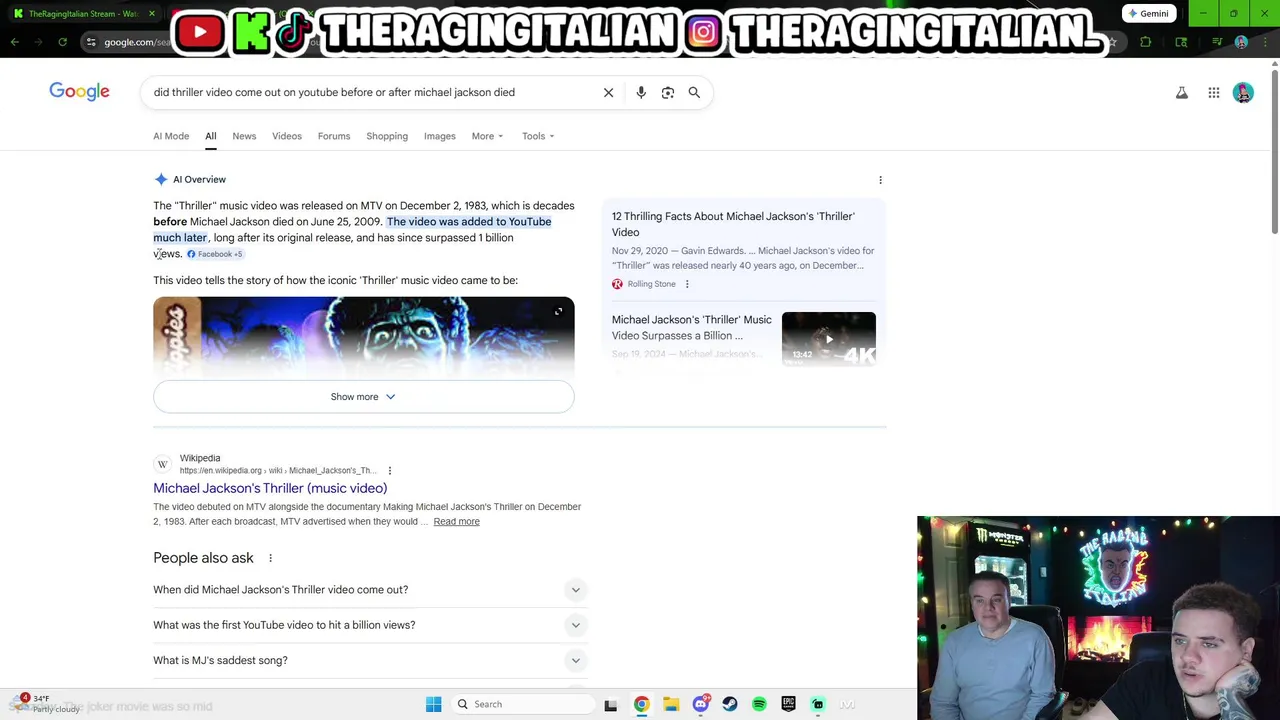Viewport: 1280px width, 720px height.
Task: Open the weather widget showing 34°F
Action: coord(45,704)
